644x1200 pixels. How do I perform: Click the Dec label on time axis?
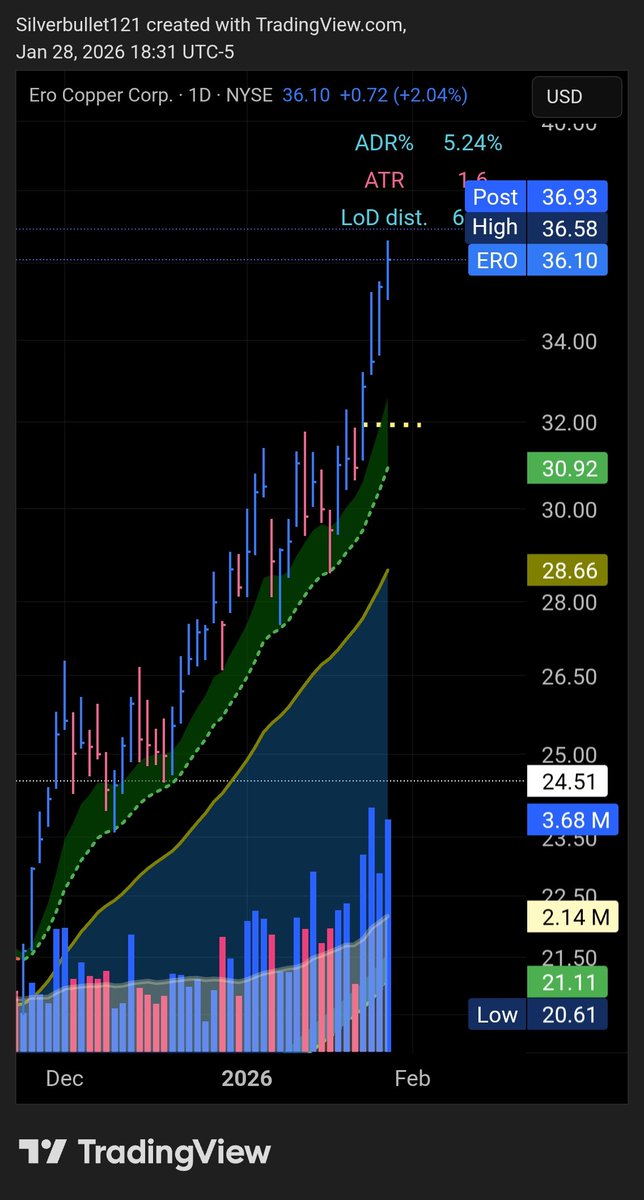(65, 1079)
